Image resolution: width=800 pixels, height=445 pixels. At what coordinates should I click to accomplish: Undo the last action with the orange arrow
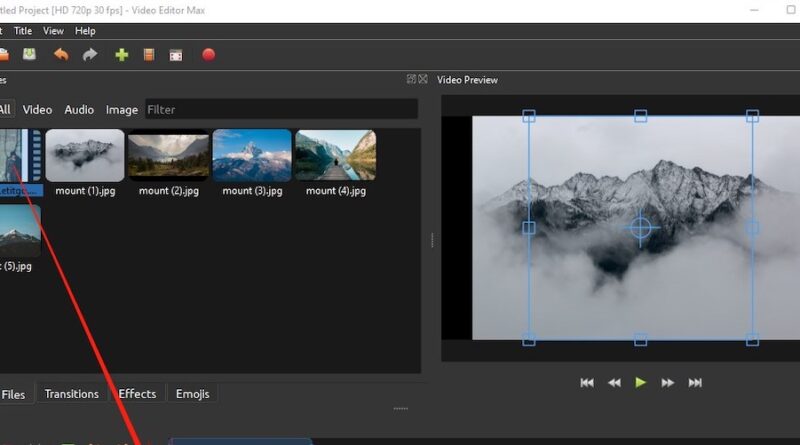(x=61, y=55)
